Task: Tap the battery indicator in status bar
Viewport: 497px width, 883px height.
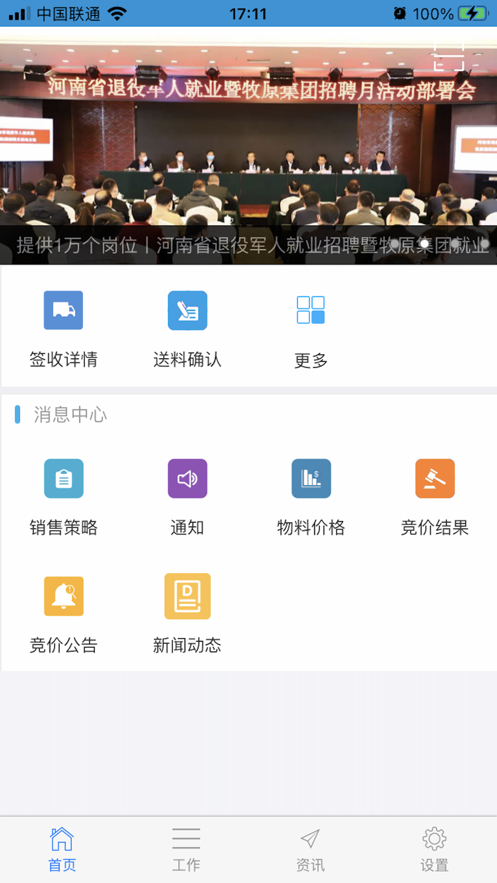Action: pos(473,14)
